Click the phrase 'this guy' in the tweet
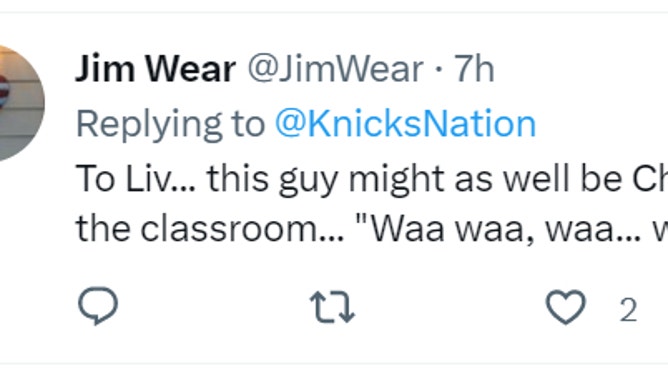Viewport: 668px width, 376px height. (x=273, y=180)
